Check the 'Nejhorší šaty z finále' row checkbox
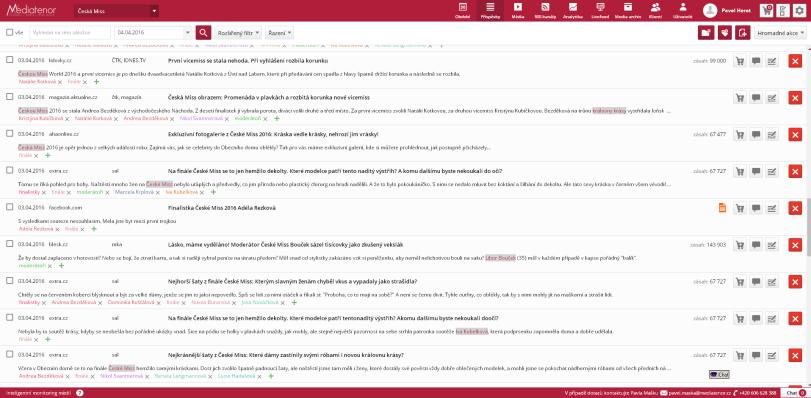The image size is (811, 398). pos(9,281)
